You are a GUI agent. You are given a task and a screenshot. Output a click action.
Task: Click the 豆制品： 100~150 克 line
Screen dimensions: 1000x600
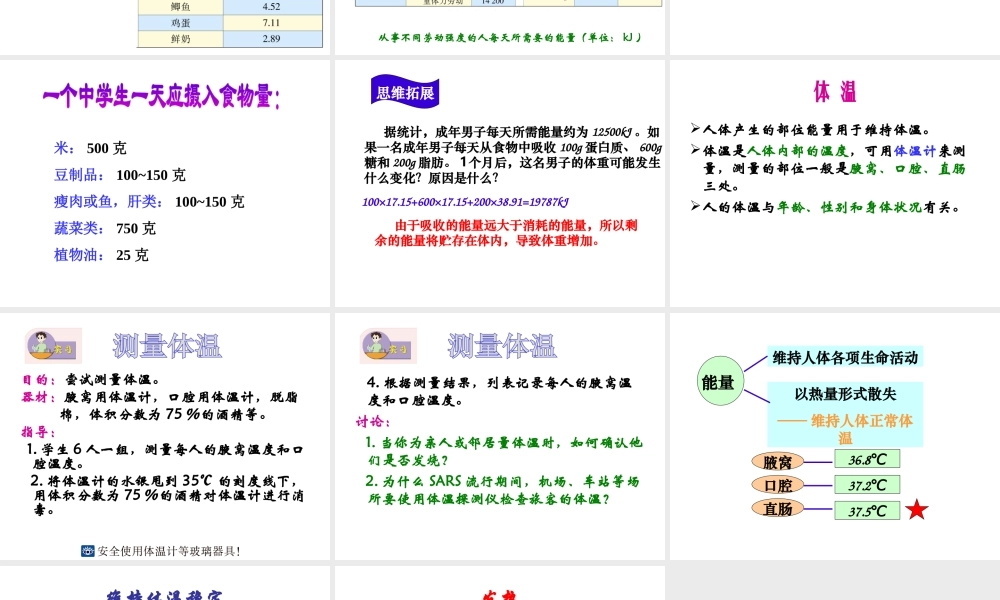click(120, 175)
